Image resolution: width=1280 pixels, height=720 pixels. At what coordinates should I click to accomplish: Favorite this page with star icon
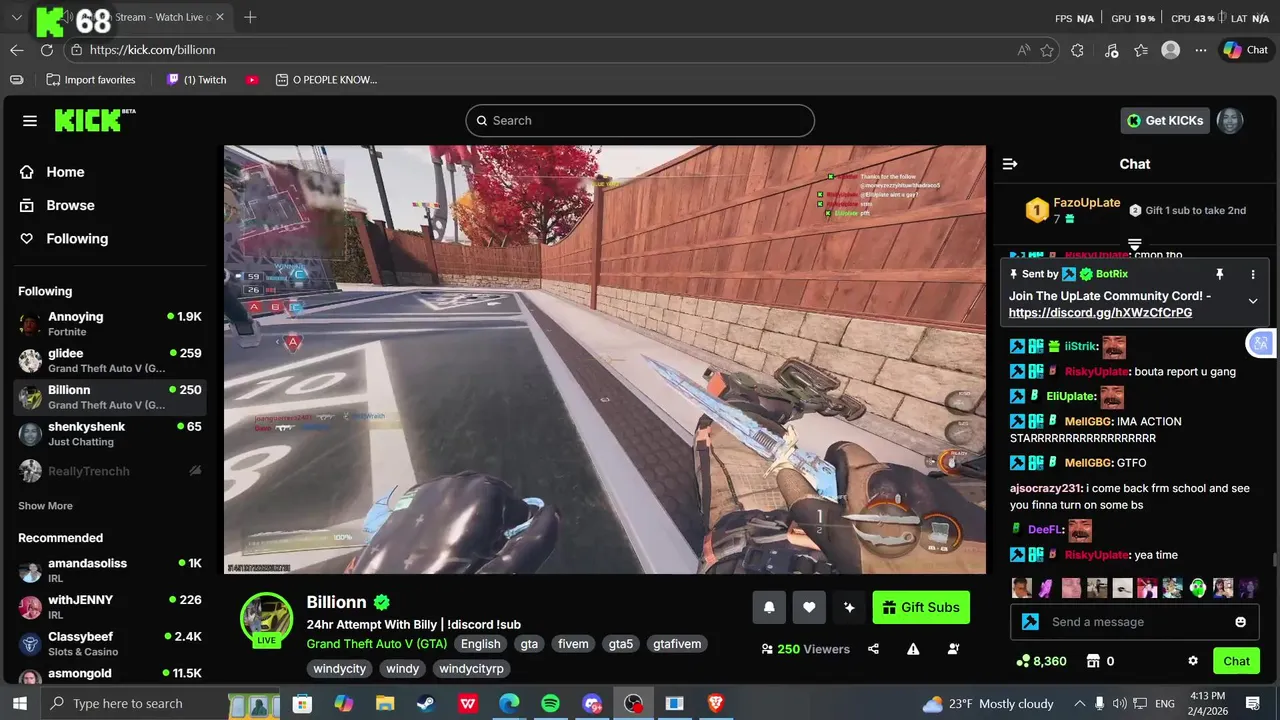point(1047,50)
